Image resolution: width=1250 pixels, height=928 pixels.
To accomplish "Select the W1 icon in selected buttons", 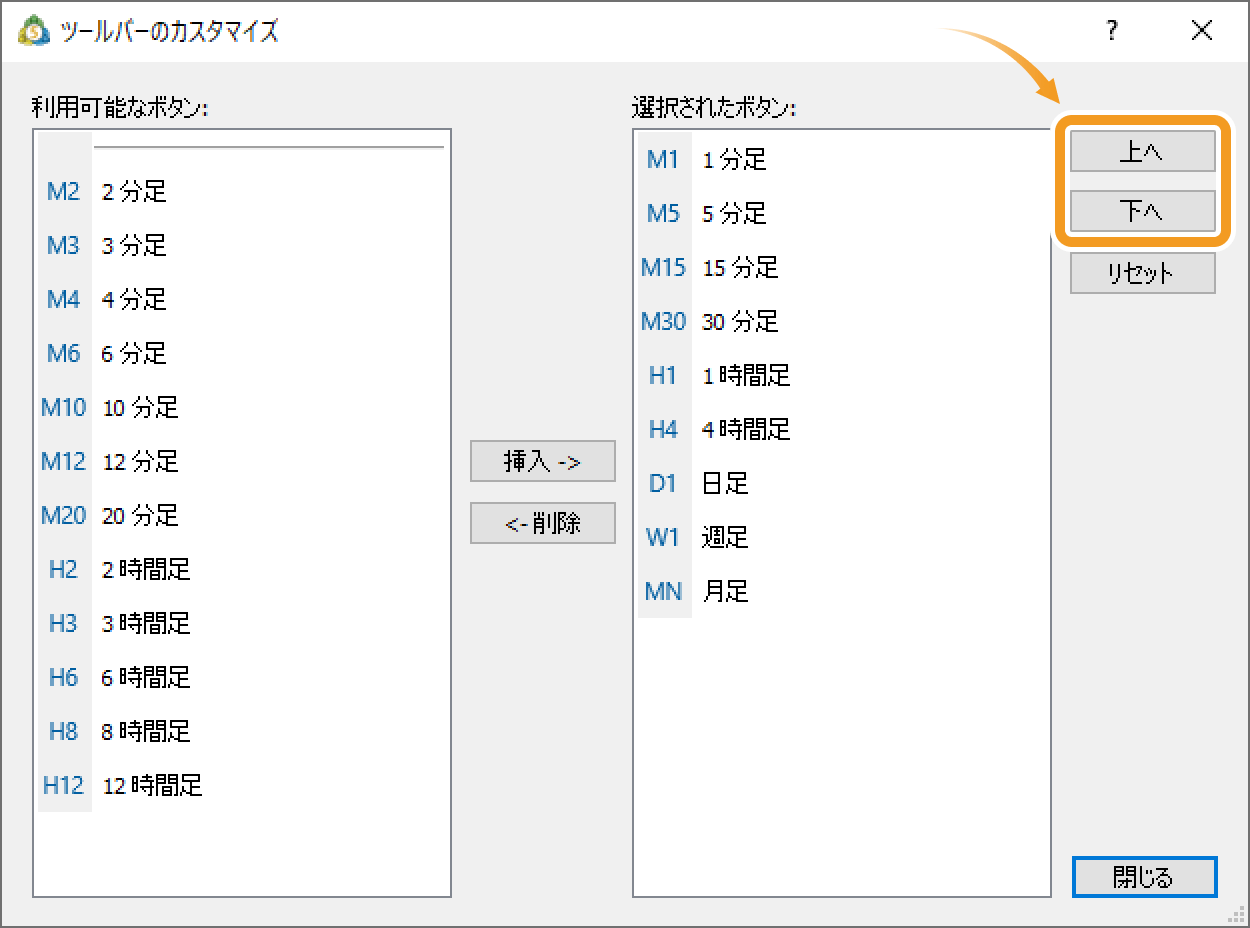I will (663, 538).
